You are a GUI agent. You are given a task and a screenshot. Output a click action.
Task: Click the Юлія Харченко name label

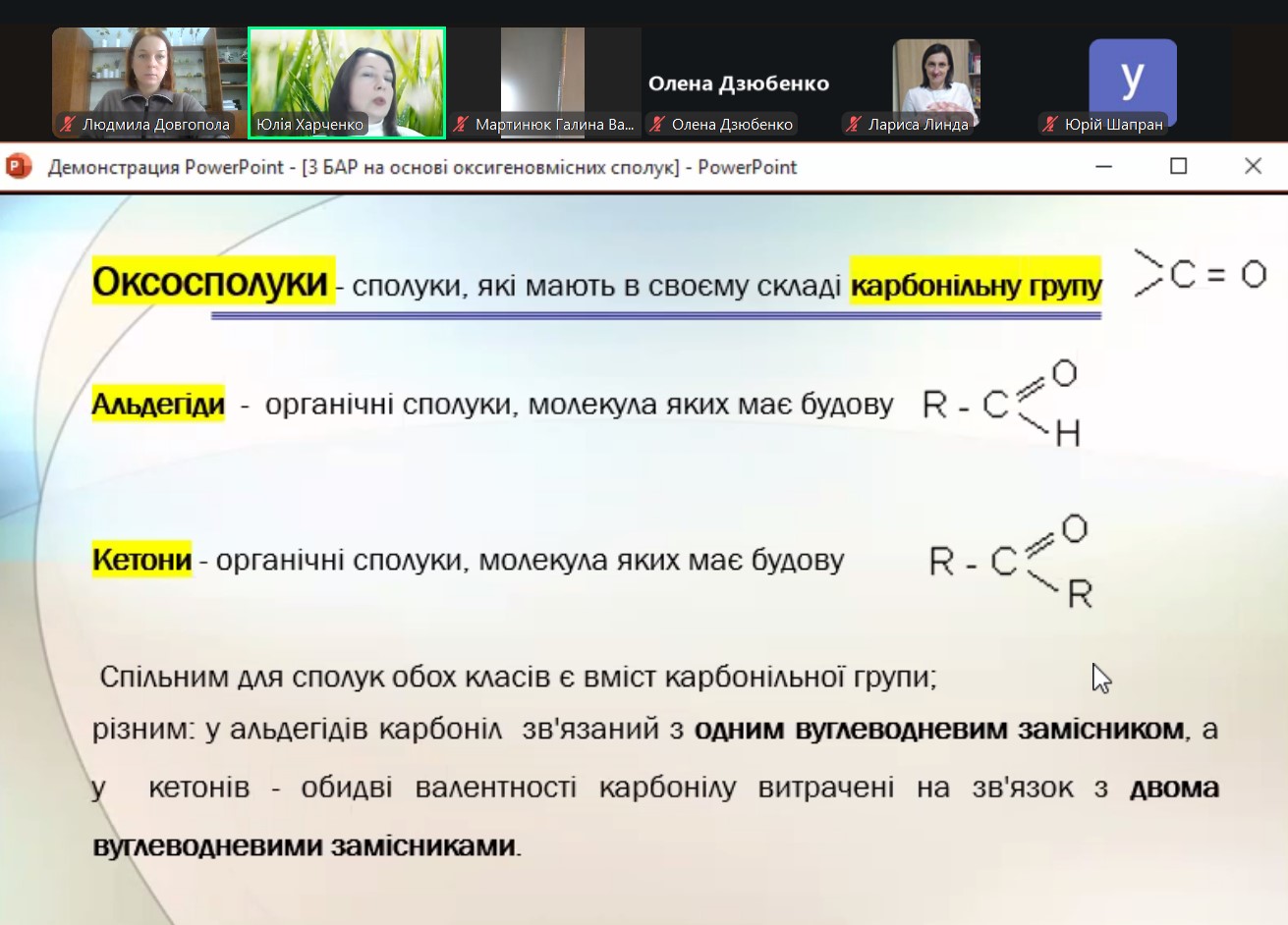click(309, 125)
